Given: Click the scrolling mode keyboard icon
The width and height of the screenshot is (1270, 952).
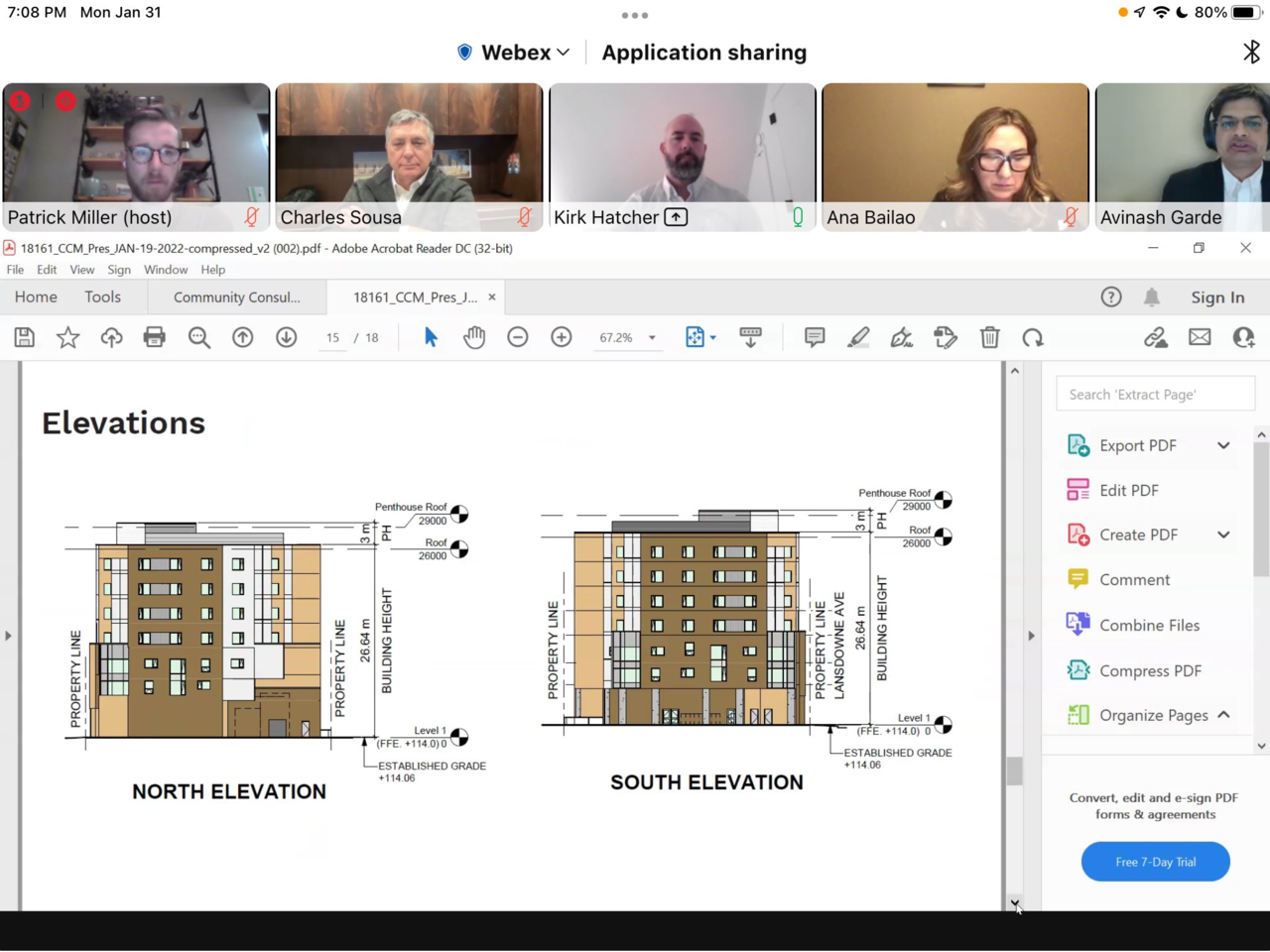Looking at the screenshot, I should [751, 338].
